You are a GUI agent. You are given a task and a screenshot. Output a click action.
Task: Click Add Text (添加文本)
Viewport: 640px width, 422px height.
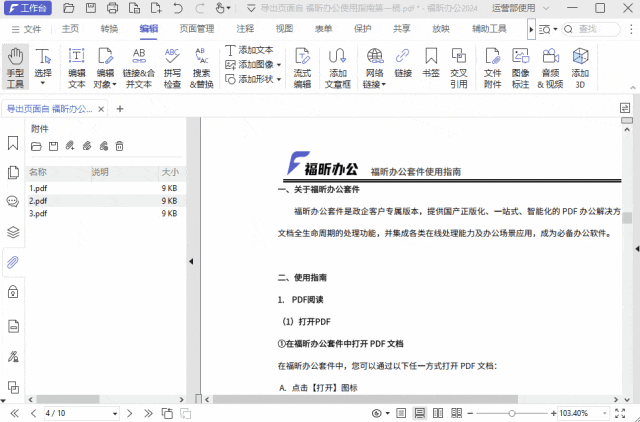(249, 50)
